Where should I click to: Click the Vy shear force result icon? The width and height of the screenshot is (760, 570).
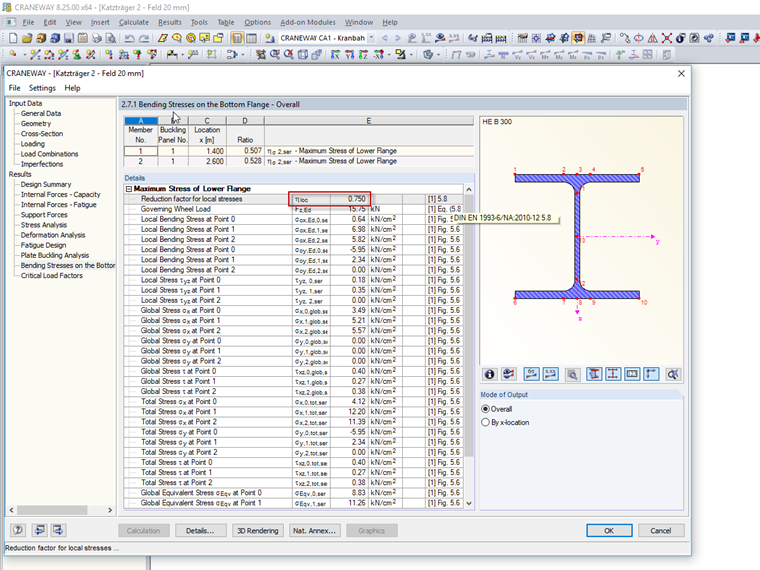[518, 54]
